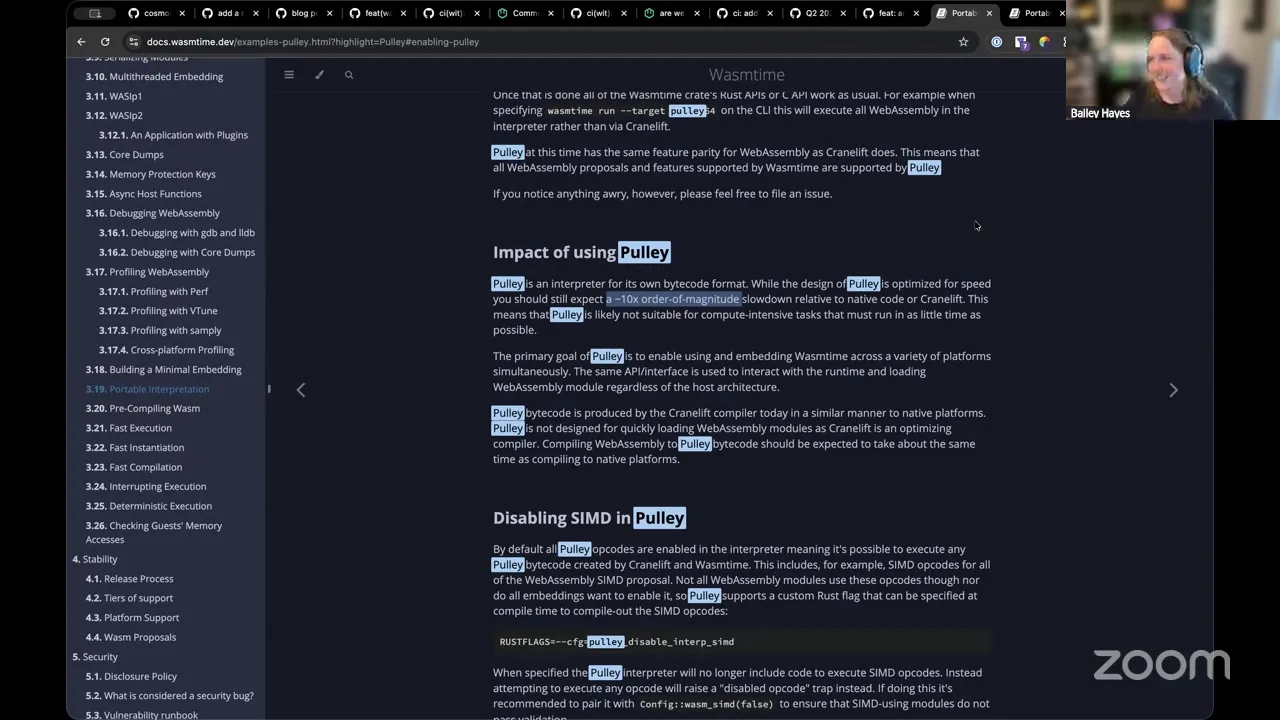This screenshot has width=1280, height=720.
Task: Switch to the 'blog p' GitHub tab
Action: 304,13
